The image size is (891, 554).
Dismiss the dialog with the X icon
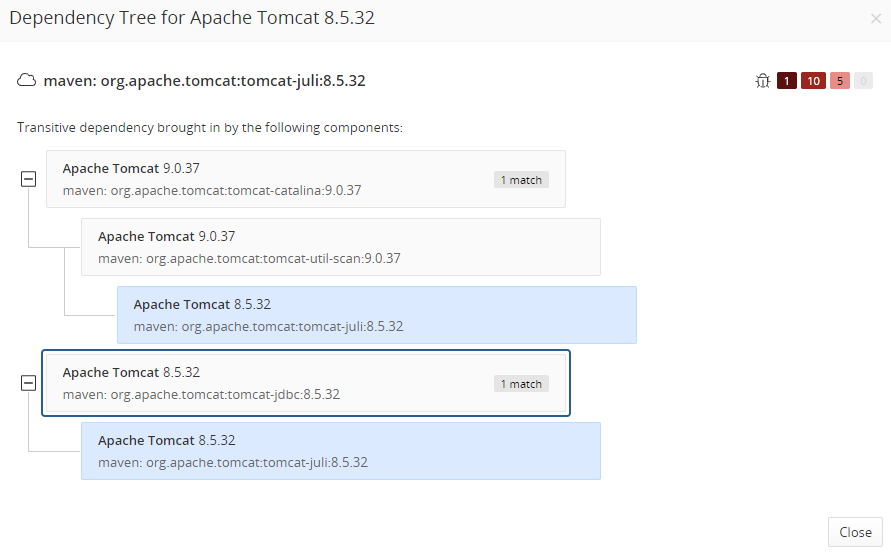click(876, 19)
